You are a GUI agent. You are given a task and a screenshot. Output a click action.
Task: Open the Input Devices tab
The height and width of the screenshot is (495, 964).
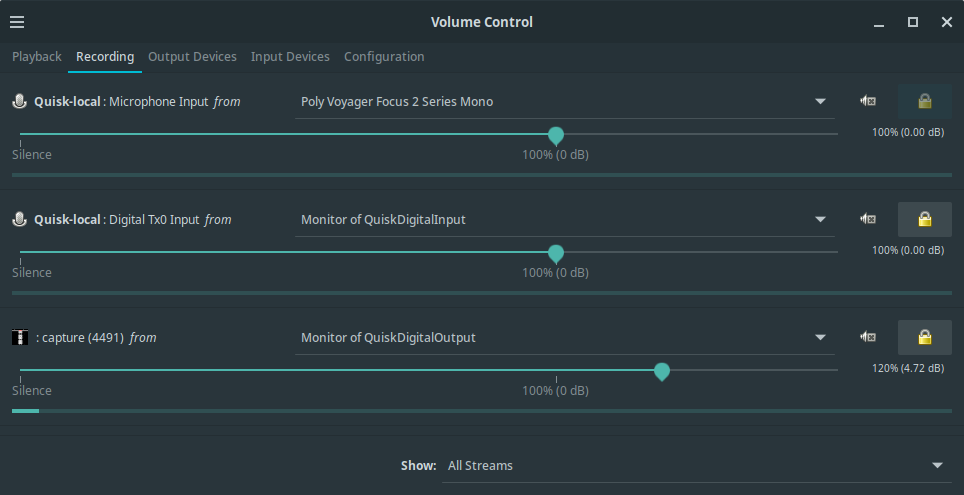(x=290, y=57)
